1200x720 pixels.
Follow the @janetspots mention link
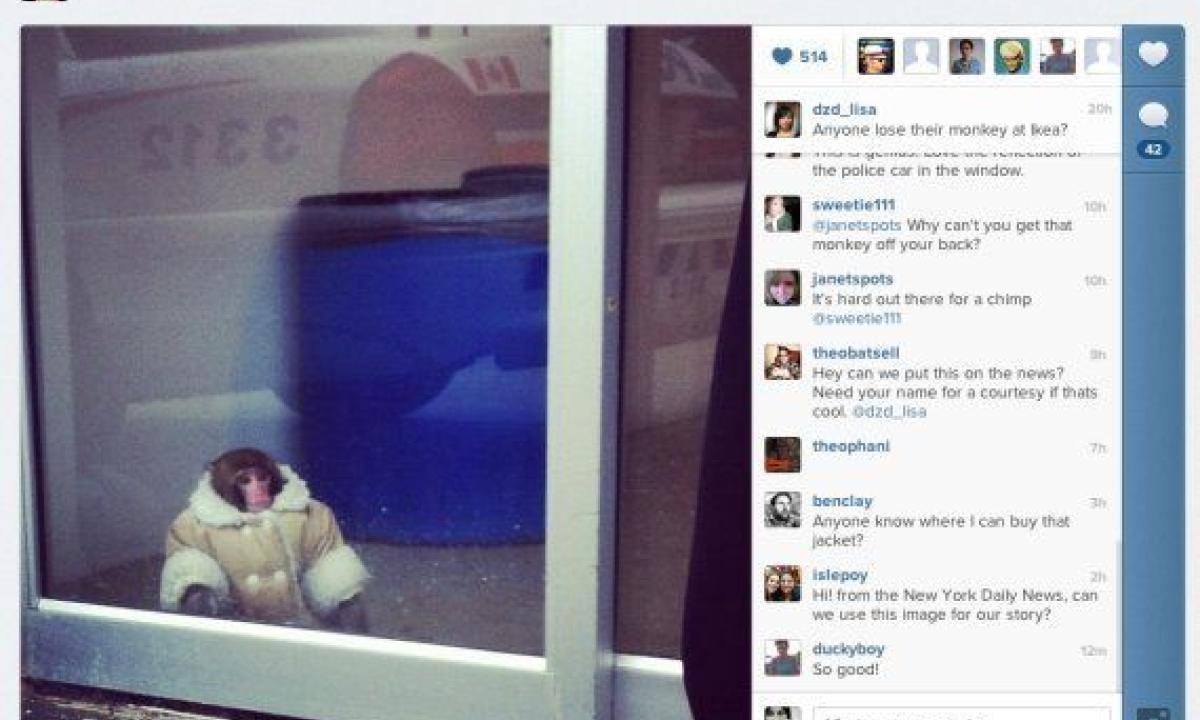857,226
